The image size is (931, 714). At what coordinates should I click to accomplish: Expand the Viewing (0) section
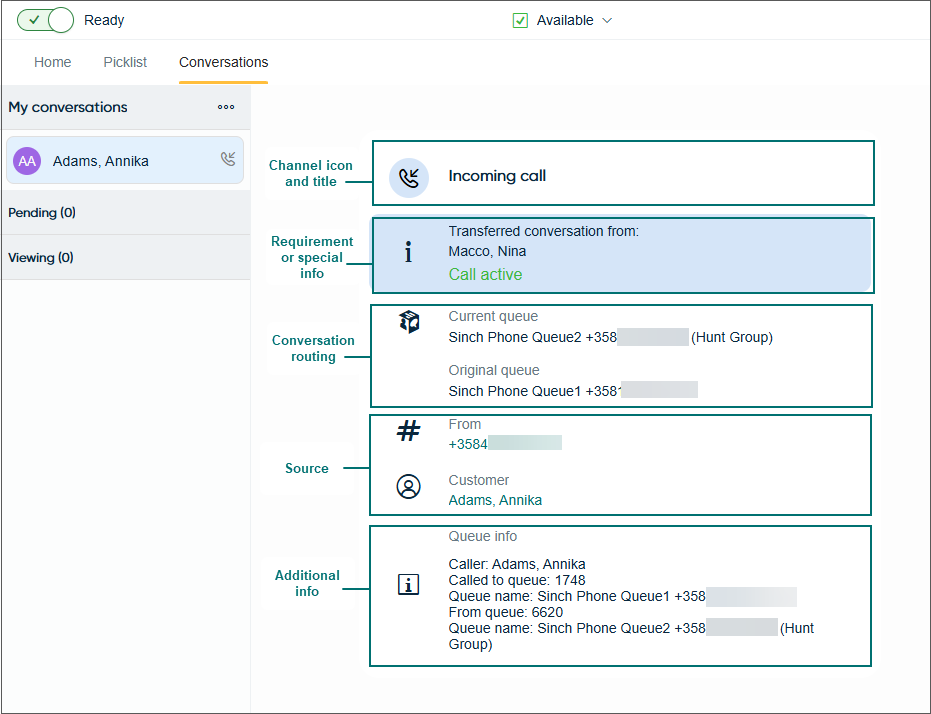[x=126, y=258]
